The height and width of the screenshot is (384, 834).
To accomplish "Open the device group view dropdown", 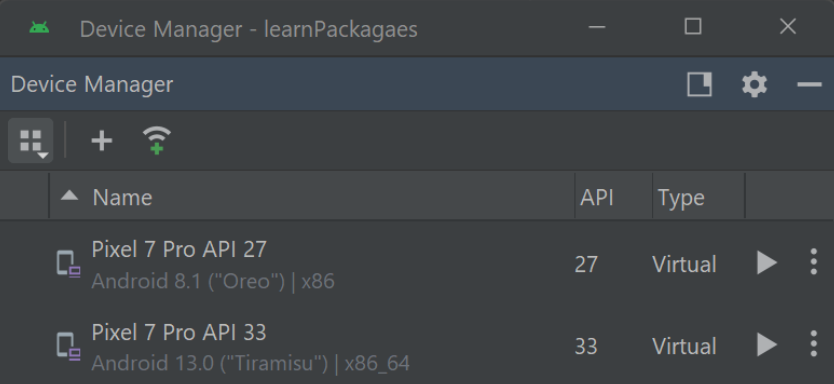I will coord(30,140).
